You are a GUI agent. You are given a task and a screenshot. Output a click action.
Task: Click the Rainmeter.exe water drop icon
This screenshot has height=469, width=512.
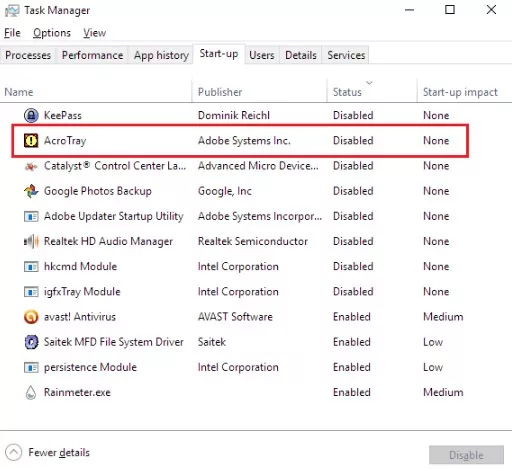pos(31,393)
